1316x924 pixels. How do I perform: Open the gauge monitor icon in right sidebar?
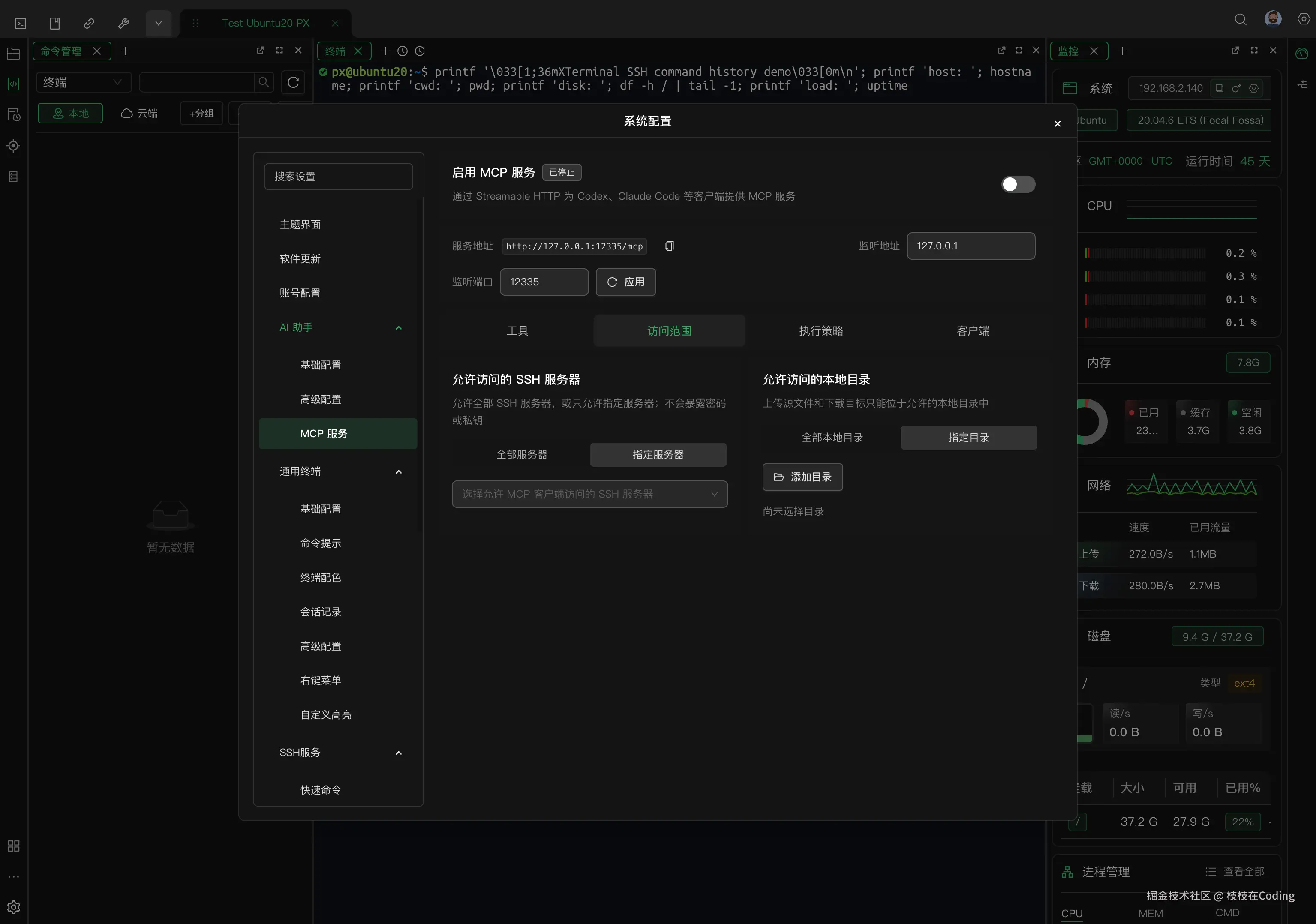click(x=1302, y=54)
